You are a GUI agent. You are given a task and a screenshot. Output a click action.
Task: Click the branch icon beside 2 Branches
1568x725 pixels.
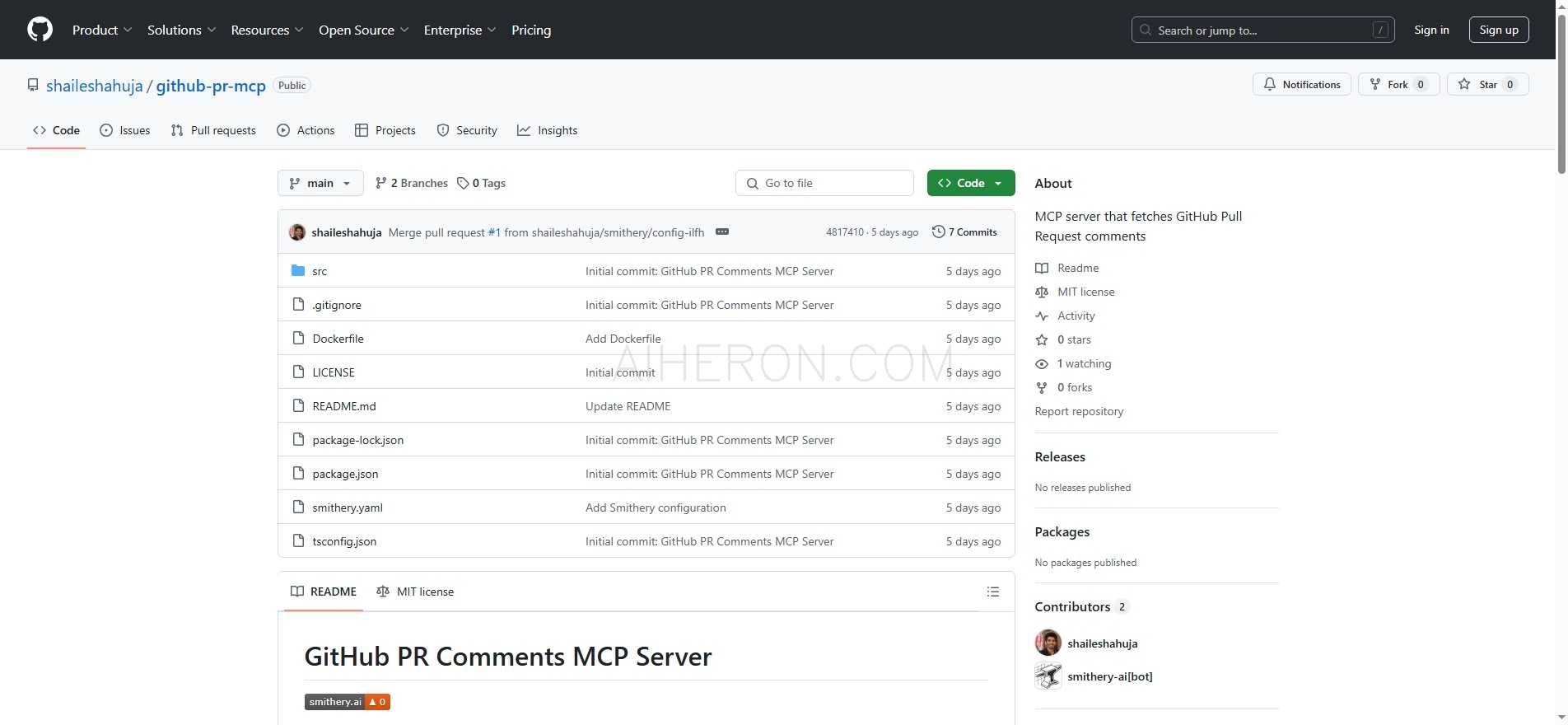380,183
